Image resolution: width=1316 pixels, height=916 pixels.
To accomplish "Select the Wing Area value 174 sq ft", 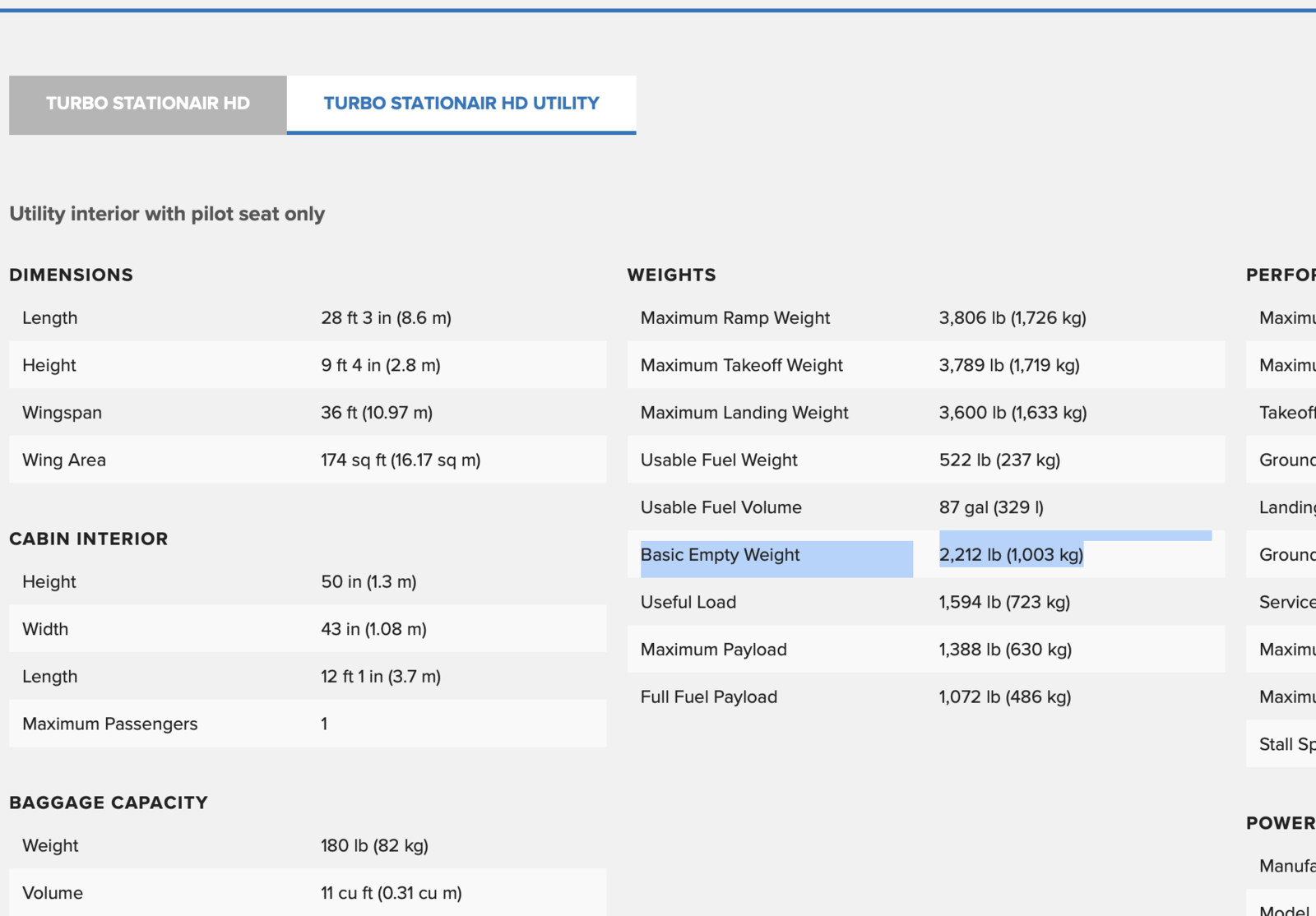I will tap(400, 460).
